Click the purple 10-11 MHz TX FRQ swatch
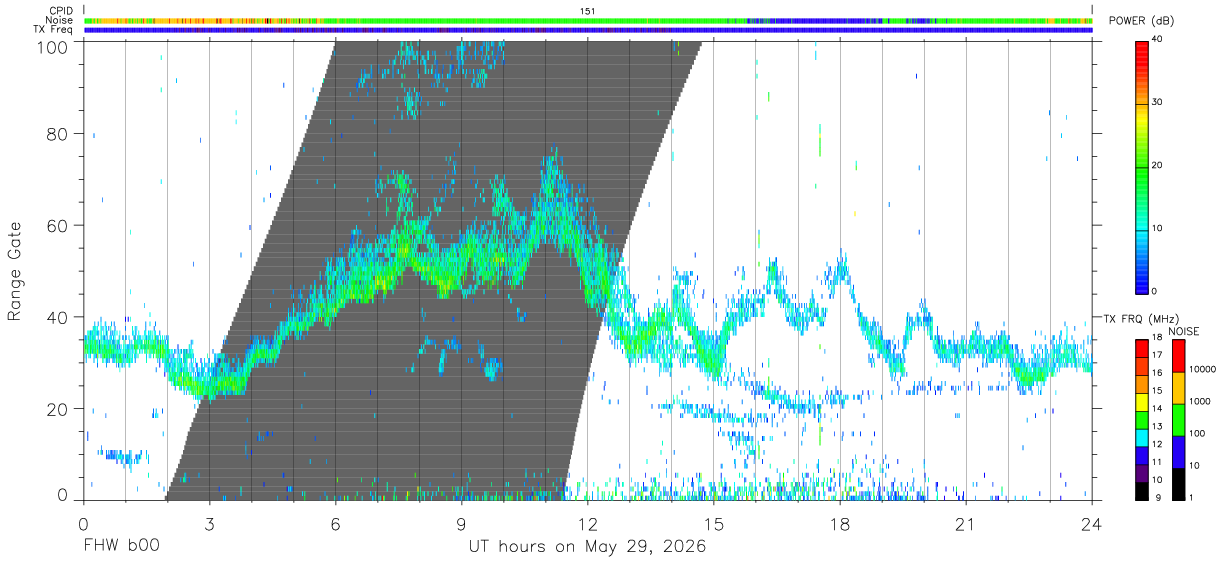Screen dimensions: 1228x567 [x=1142, y=474]
